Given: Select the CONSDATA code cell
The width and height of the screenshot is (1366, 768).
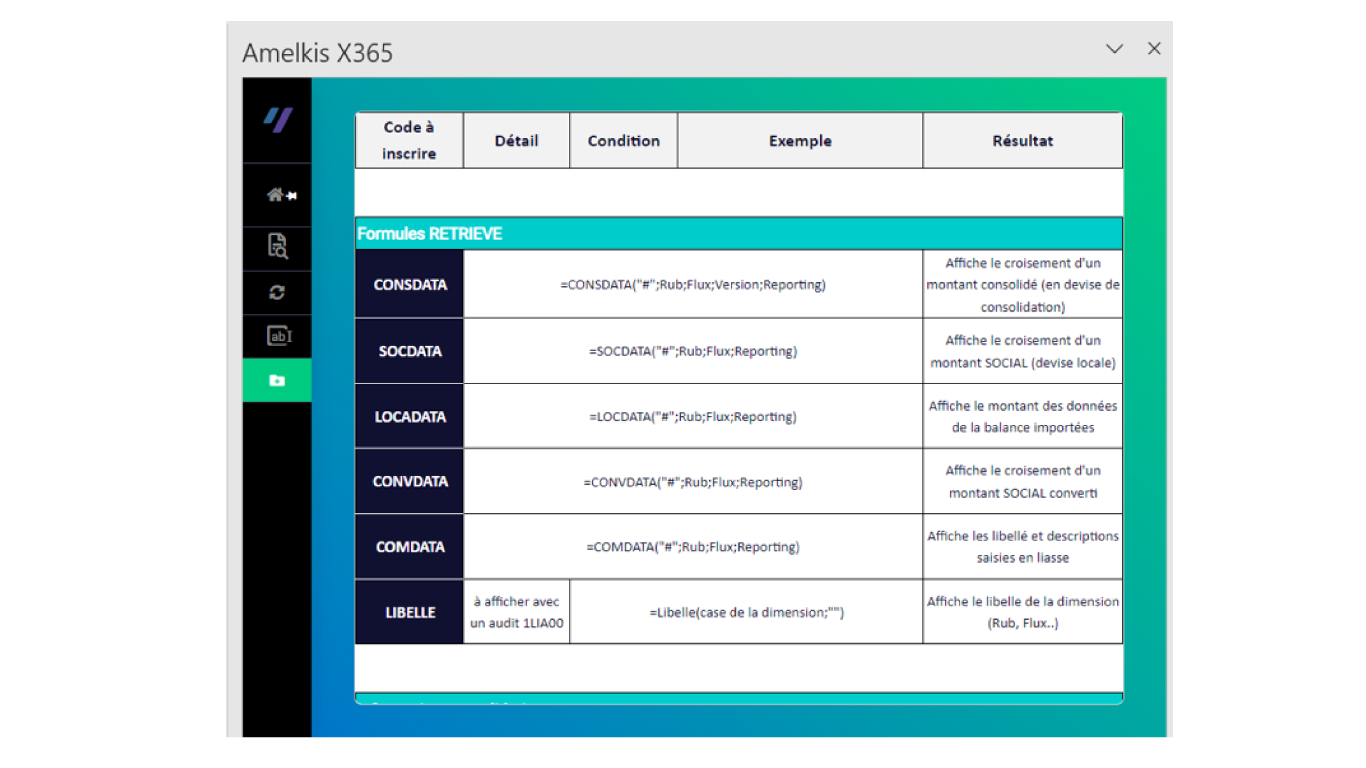Looking at the screenshot, I should [410, 284].
